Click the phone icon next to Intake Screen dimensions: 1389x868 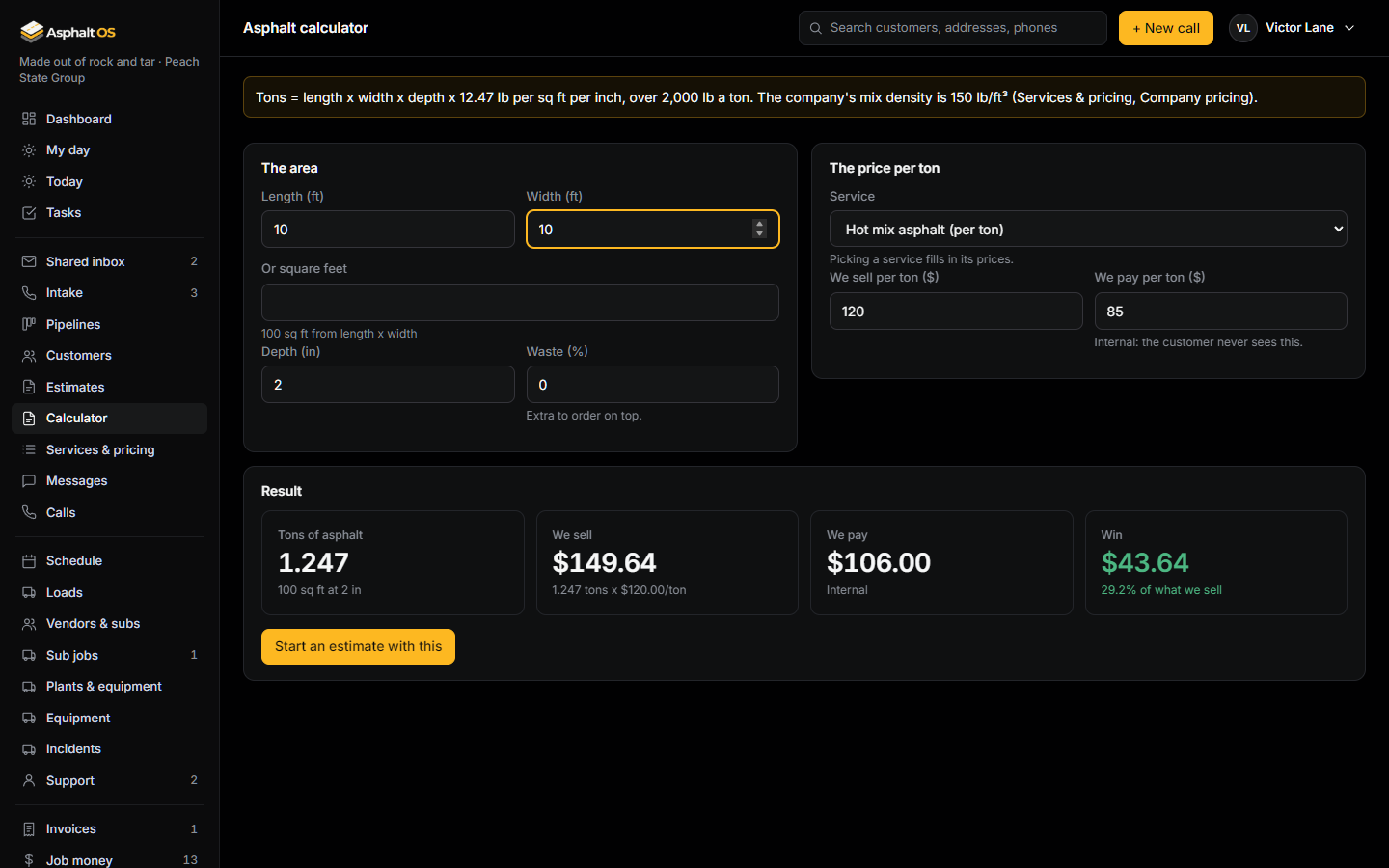(x=29, y=293)
